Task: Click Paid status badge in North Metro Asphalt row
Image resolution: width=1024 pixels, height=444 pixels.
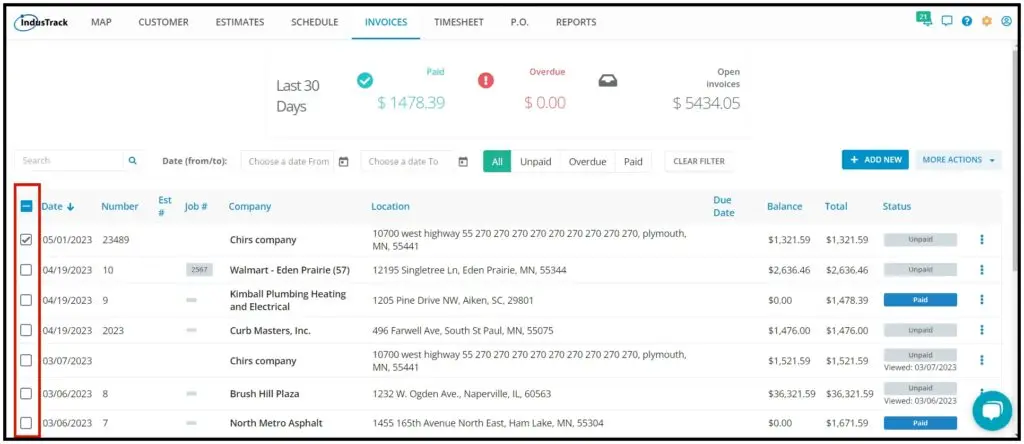Action: [920, 423]
